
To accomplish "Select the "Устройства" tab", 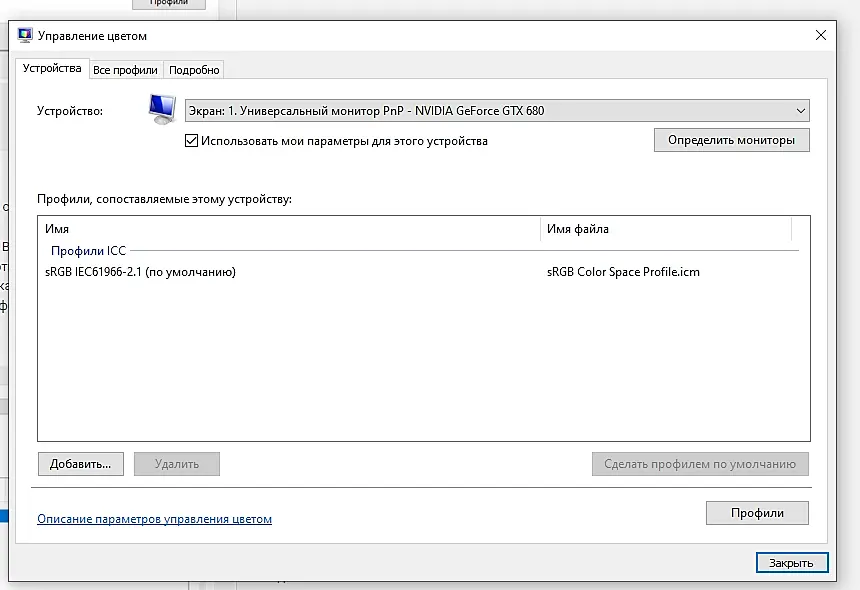I will 52,68.
